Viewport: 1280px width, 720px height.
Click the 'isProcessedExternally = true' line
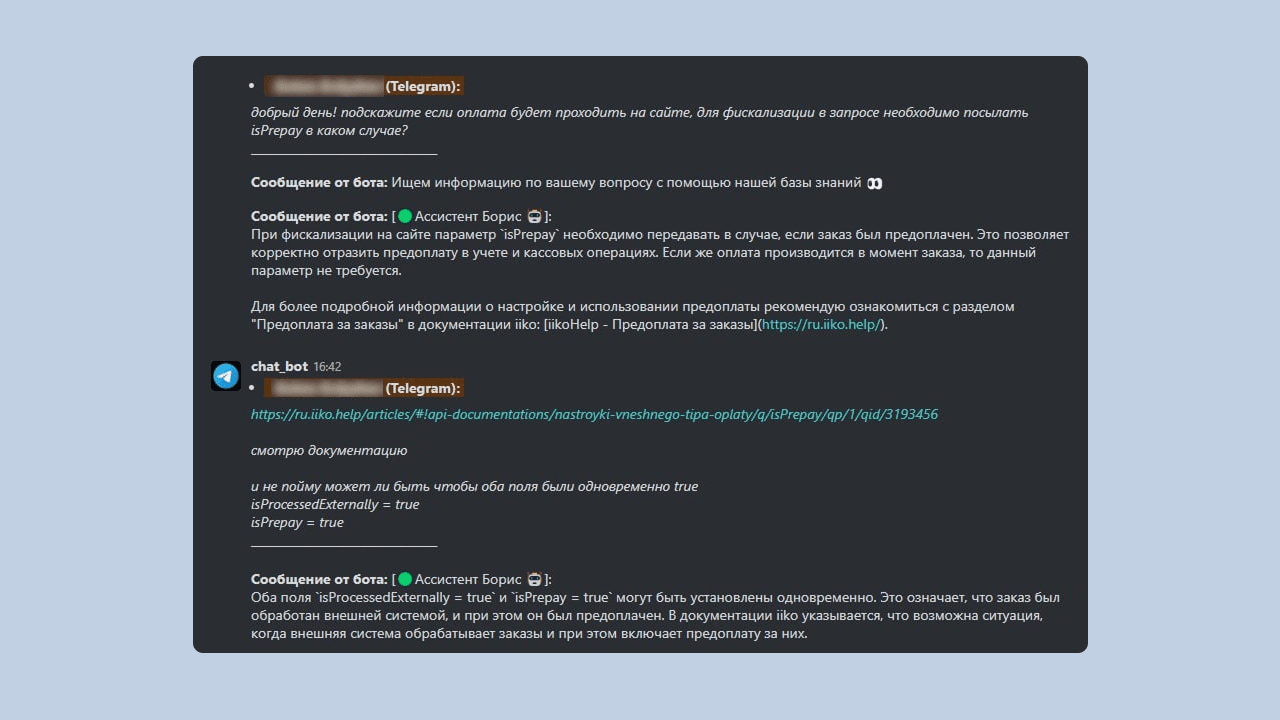pyautogui.click(x=335, y=504)
